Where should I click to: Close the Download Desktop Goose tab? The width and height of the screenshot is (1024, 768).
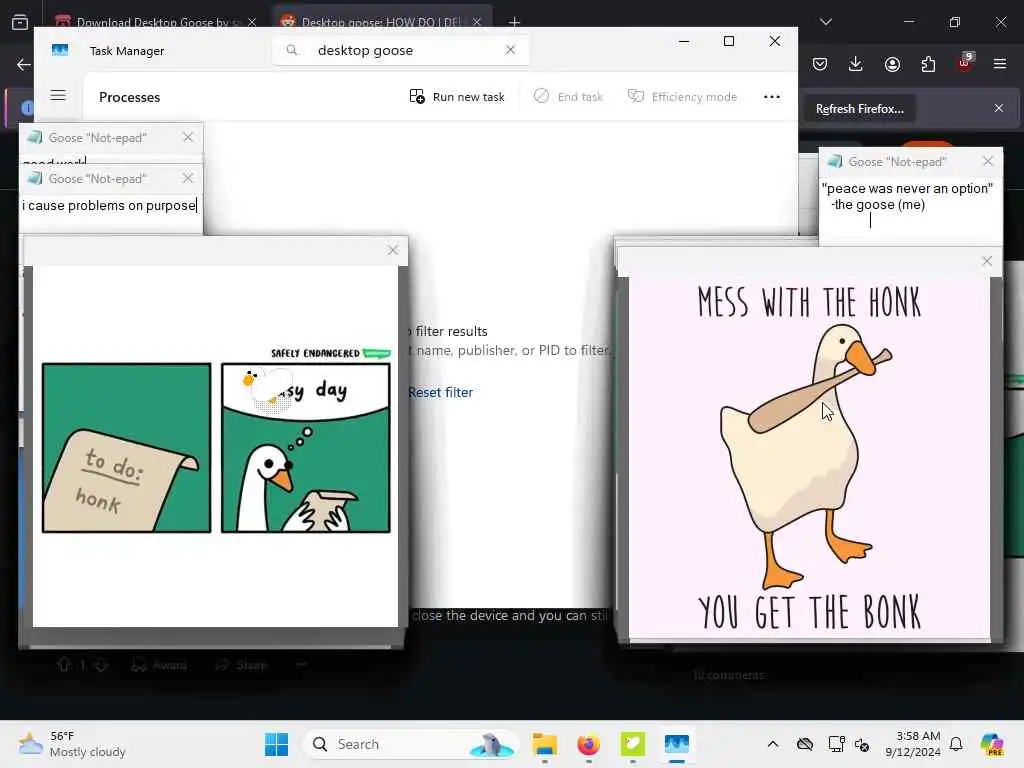click(252, 22)
